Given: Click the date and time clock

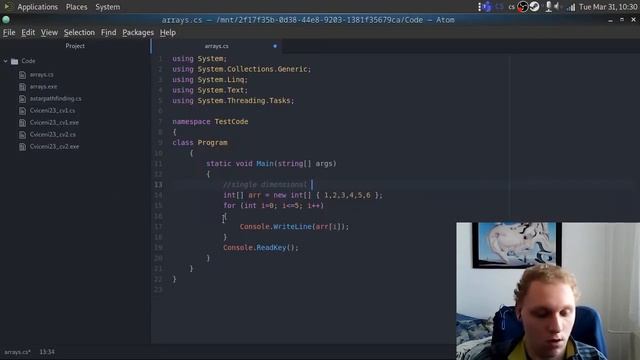Looking at the screenshot, I should coord(608,7).
